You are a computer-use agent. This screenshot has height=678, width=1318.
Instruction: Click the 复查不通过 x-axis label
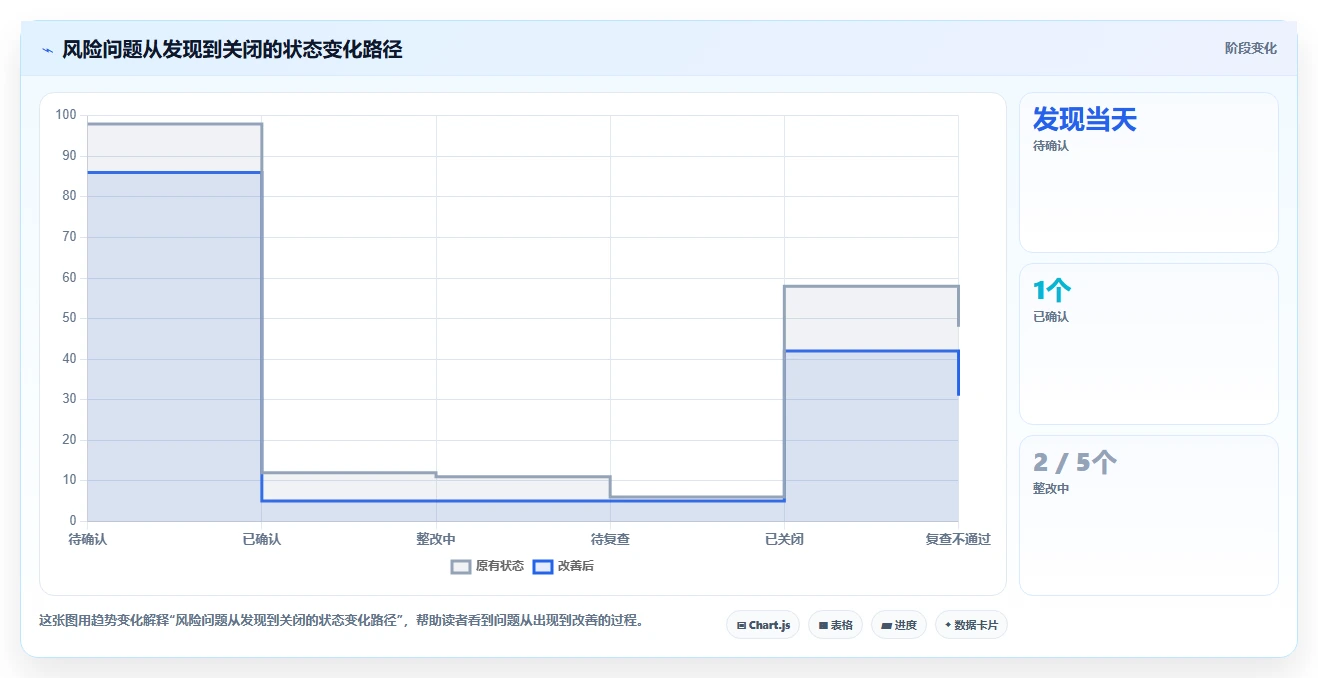(958, 539)
